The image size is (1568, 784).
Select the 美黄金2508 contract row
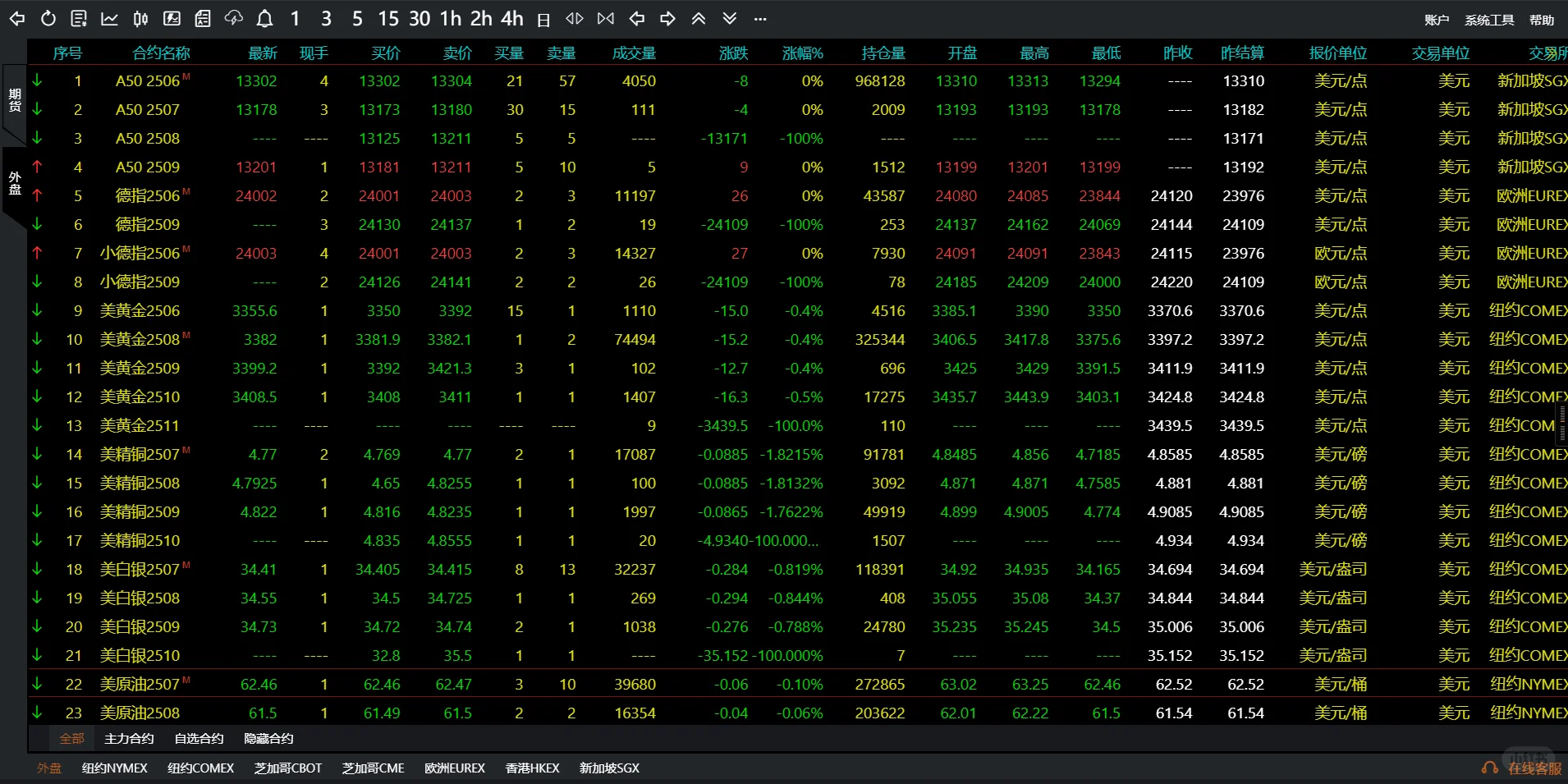[798, 340]
